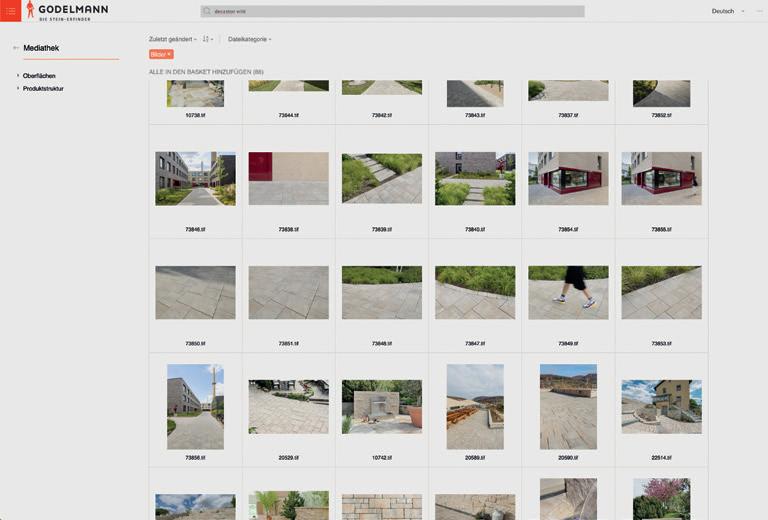This screenshot has width=768, height=520.
Task: Open thumbnail of image 73851.tif
Action: pyautogui.click(x=288, y=292)
